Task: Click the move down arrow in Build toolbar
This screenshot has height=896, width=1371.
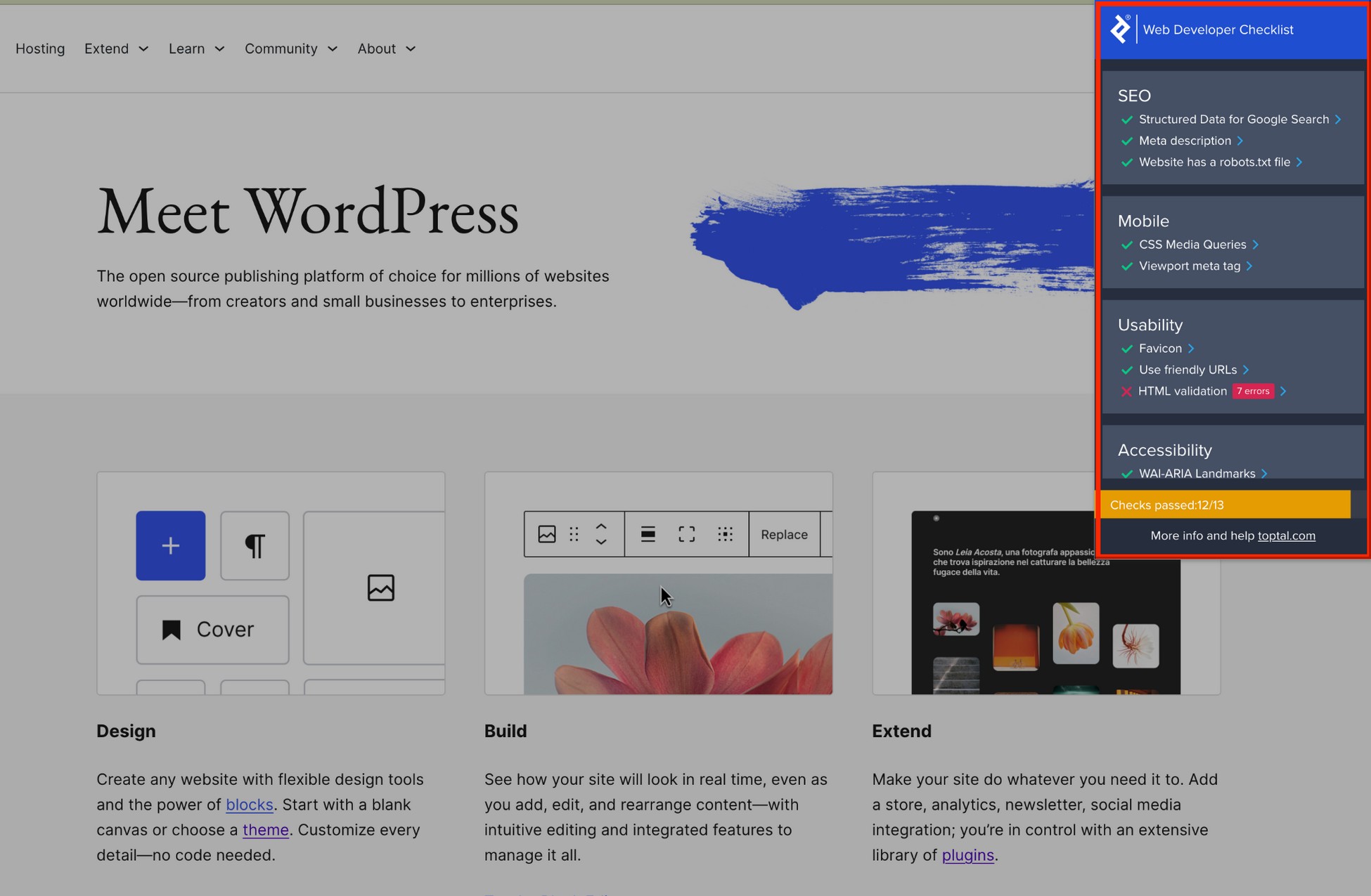Action: 601,542
